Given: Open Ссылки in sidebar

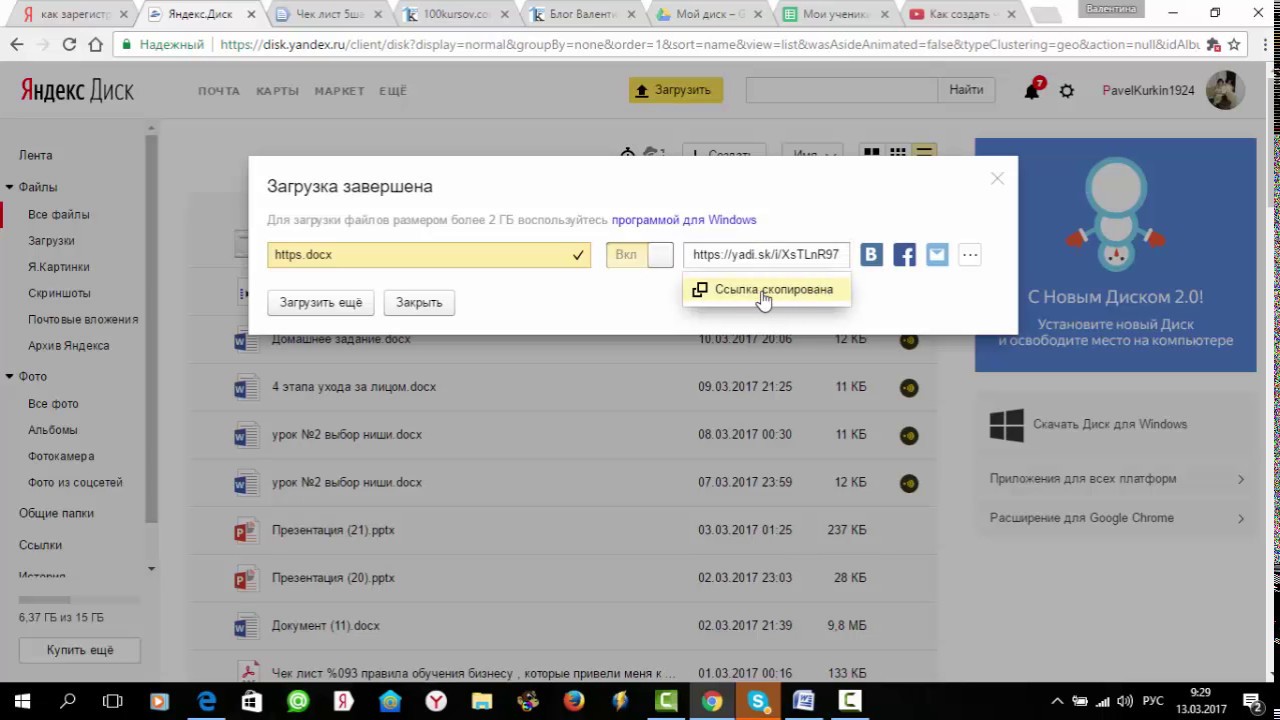Looking at the screenshot, I should [40, 545].
